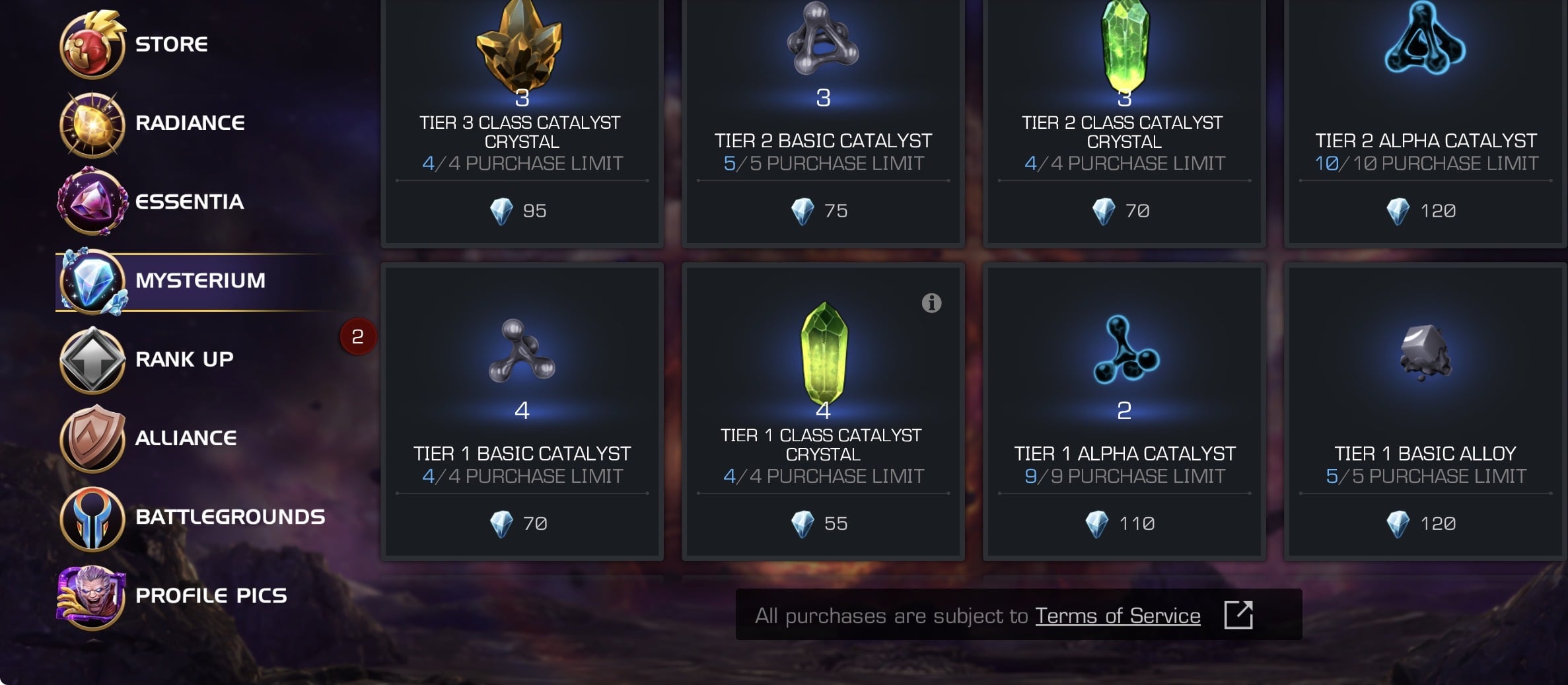Screen dimensions: 1568x685
Task: Switch to the Battlegrounds store tab
Action: tap(230, 517)
